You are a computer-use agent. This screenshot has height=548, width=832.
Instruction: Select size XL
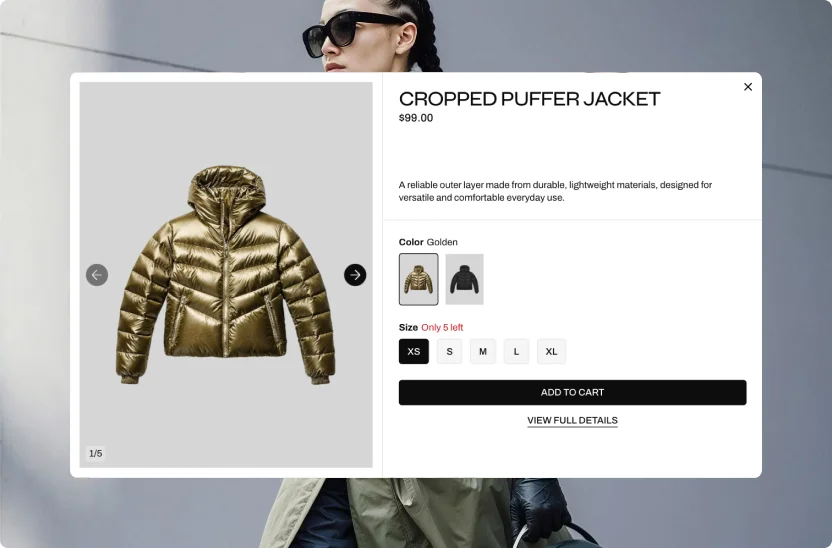[551, 351]
